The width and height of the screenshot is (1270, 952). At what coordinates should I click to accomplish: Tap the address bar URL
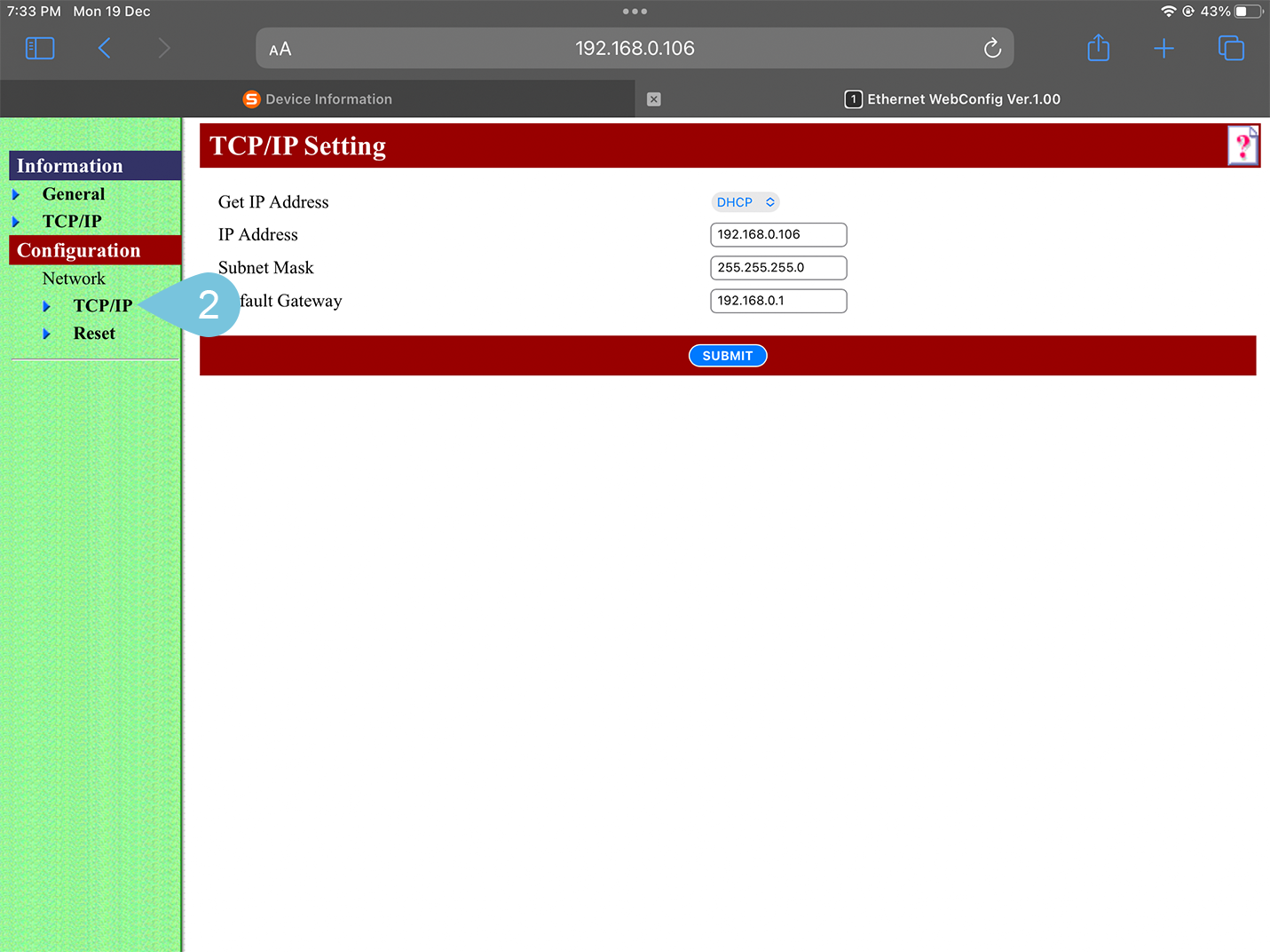[635, 49]
